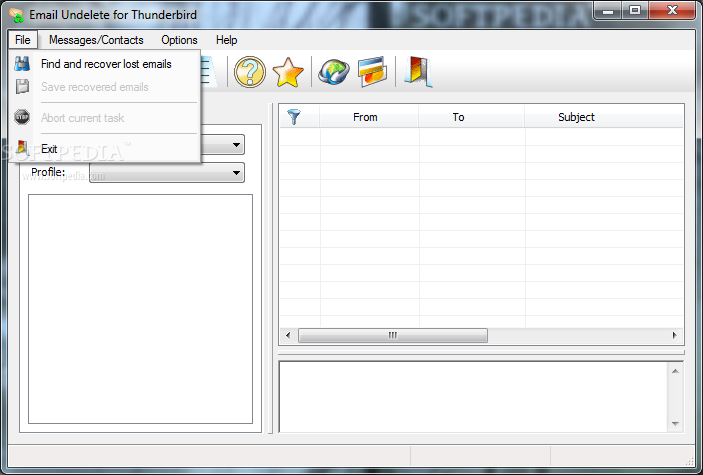Viewport: 703px width, 475px height.
Task: Choose Find and recover lost emails
Action: (x=106, y=64)
